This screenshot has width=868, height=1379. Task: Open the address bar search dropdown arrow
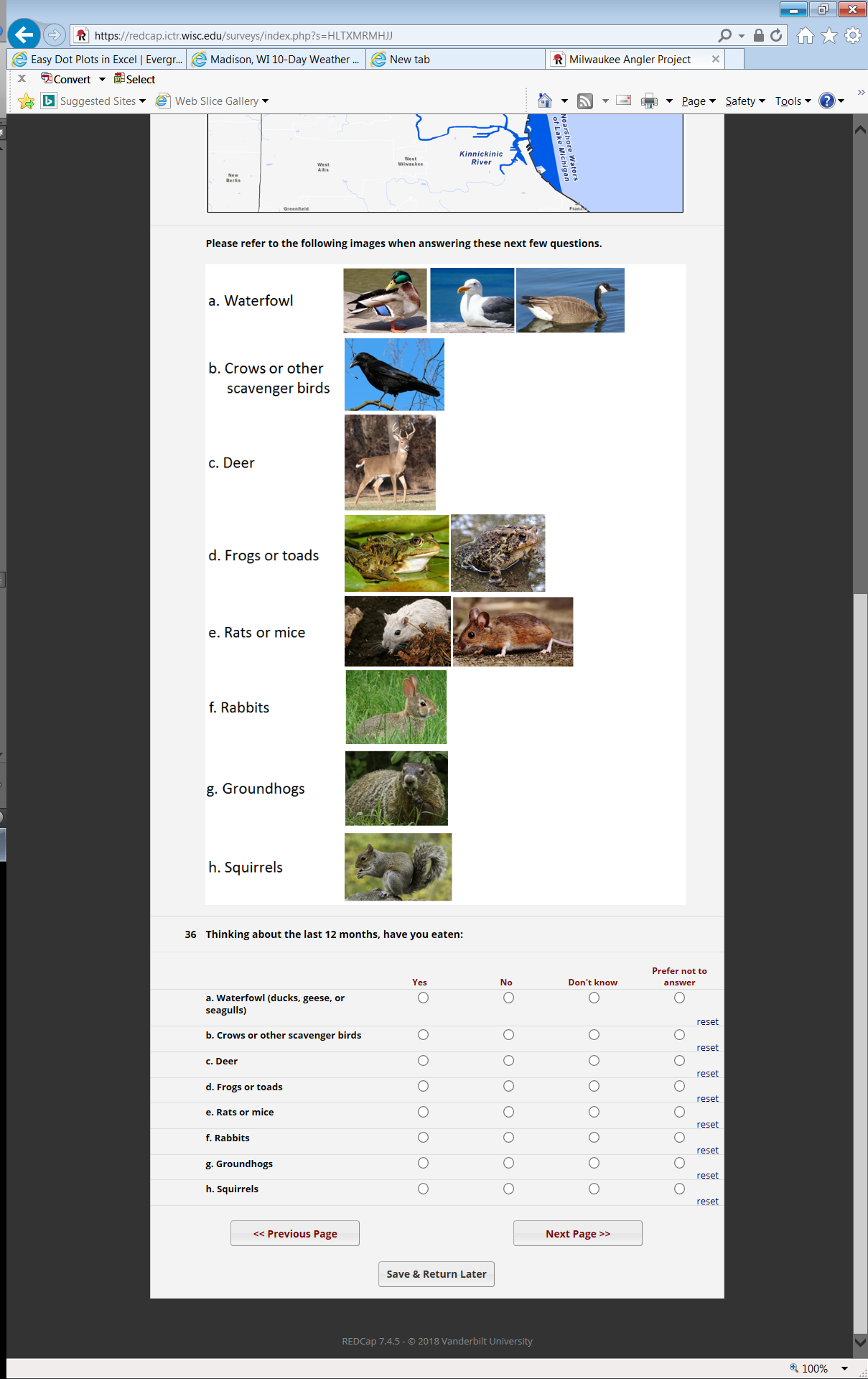742,36
